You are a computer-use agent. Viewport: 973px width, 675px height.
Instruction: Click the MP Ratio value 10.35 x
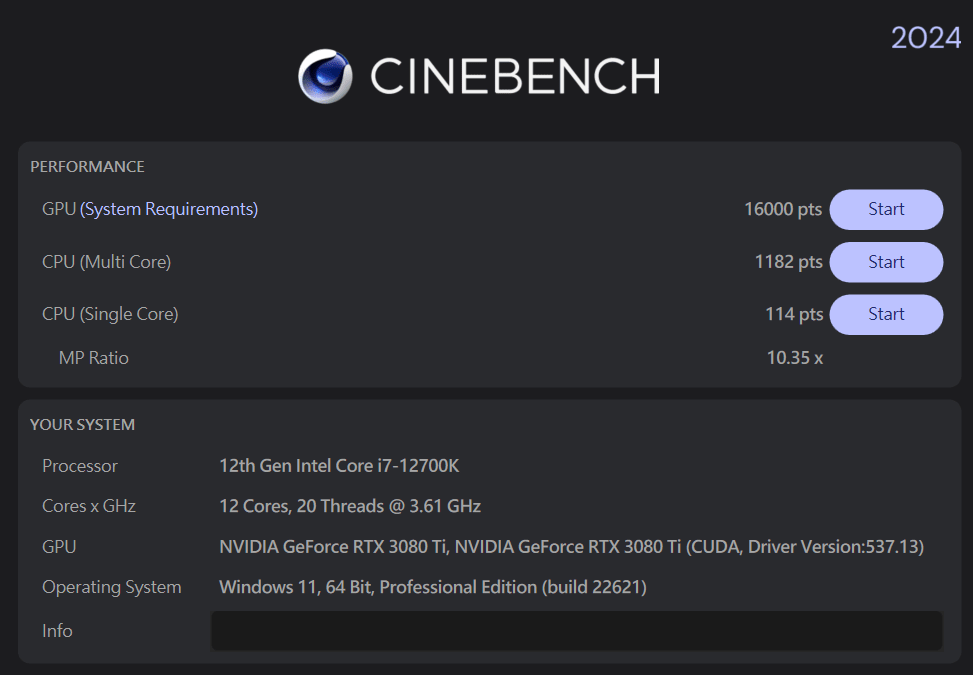pos(794,357)
